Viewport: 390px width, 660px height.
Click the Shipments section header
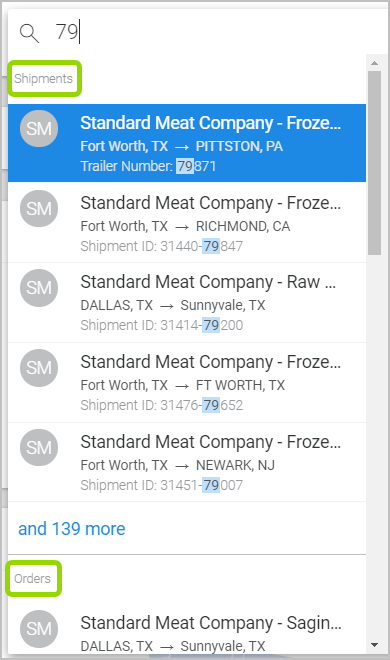(x=43, y=78)
